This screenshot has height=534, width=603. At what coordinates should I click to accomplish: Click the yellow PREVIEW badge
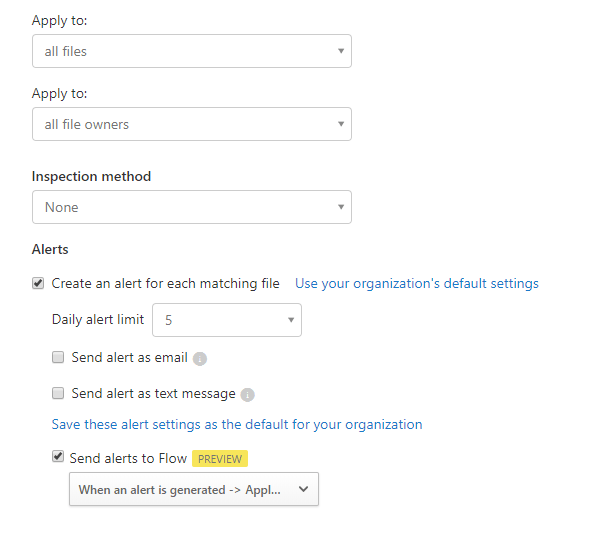click(220, 459)
